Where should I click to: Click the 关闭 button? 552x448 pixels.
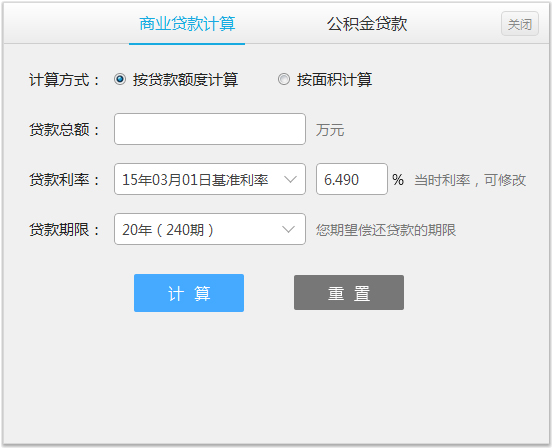pyautogui.click(x=520, y=24)
